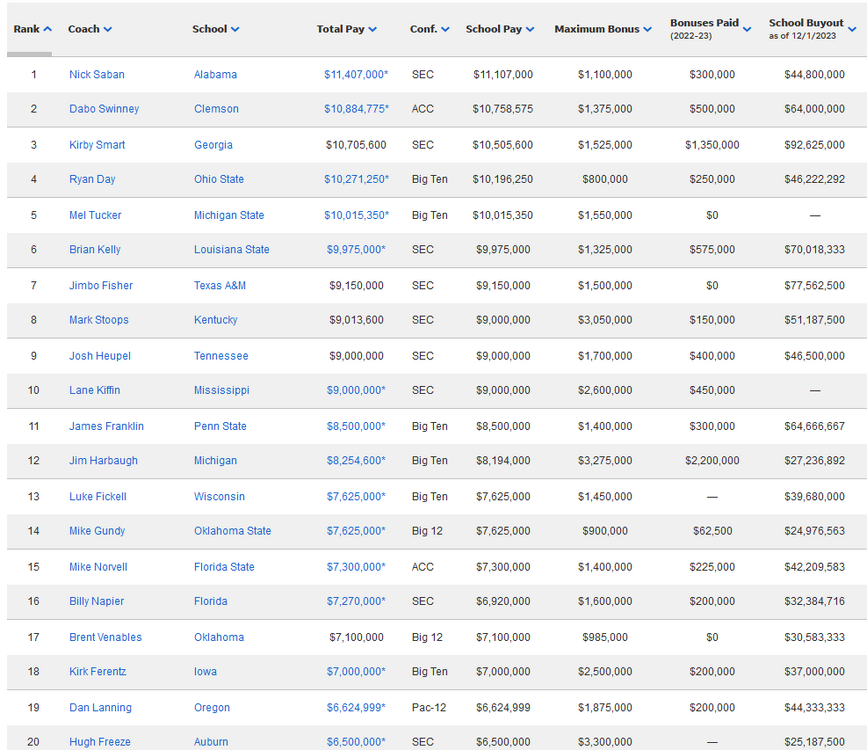
Task: Expand the Maximum Bonus column sort arrow
Action: (x=648, y=30)
